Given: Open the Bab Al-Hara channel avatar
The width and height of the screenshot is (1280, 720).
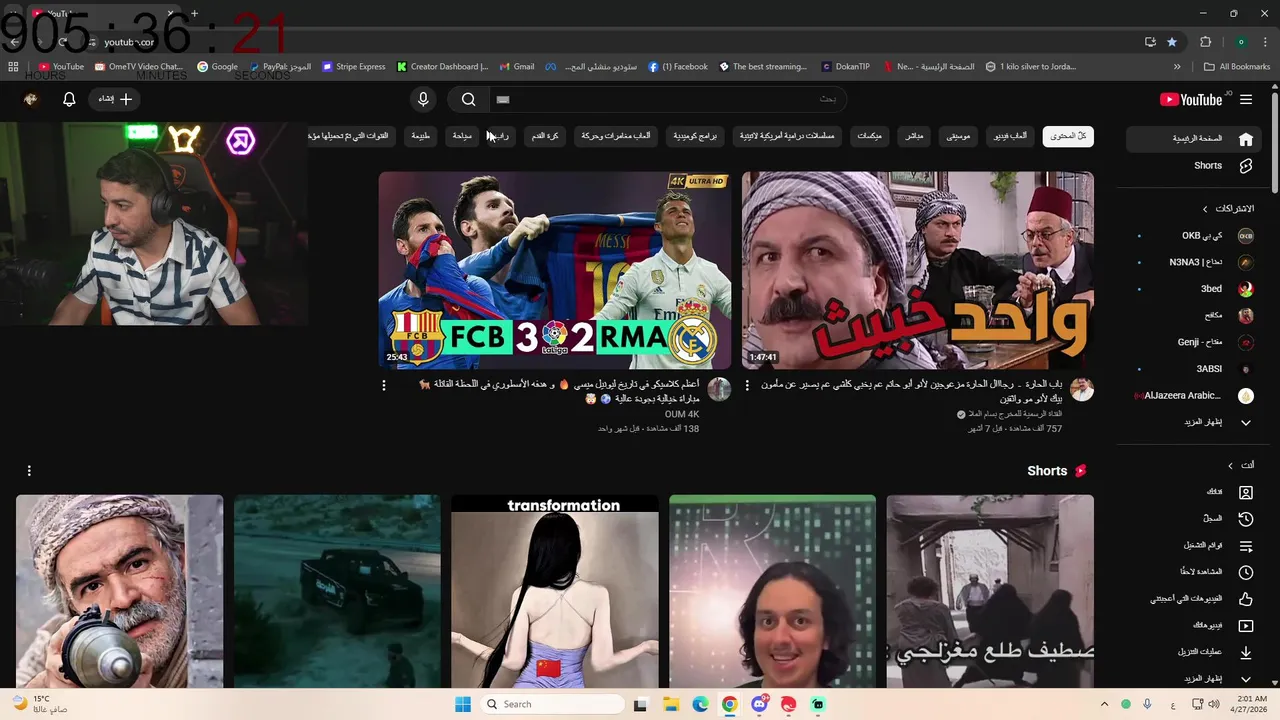Looking at the screenshot, I should (x=1082, y=389).
